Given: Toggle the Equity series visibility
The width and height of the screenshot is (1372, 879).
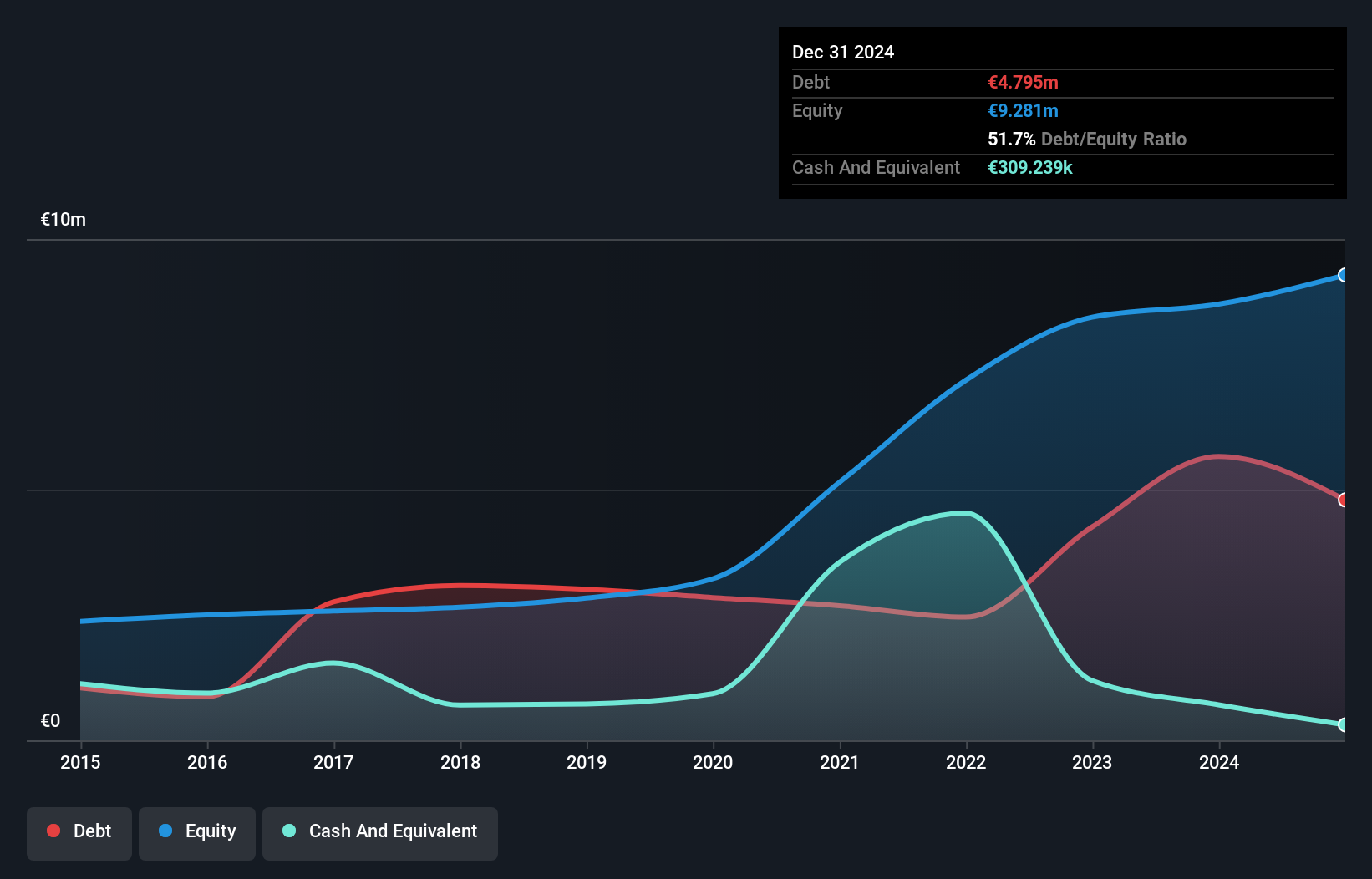Looking at the screenshot, I should tap(196, 831).
